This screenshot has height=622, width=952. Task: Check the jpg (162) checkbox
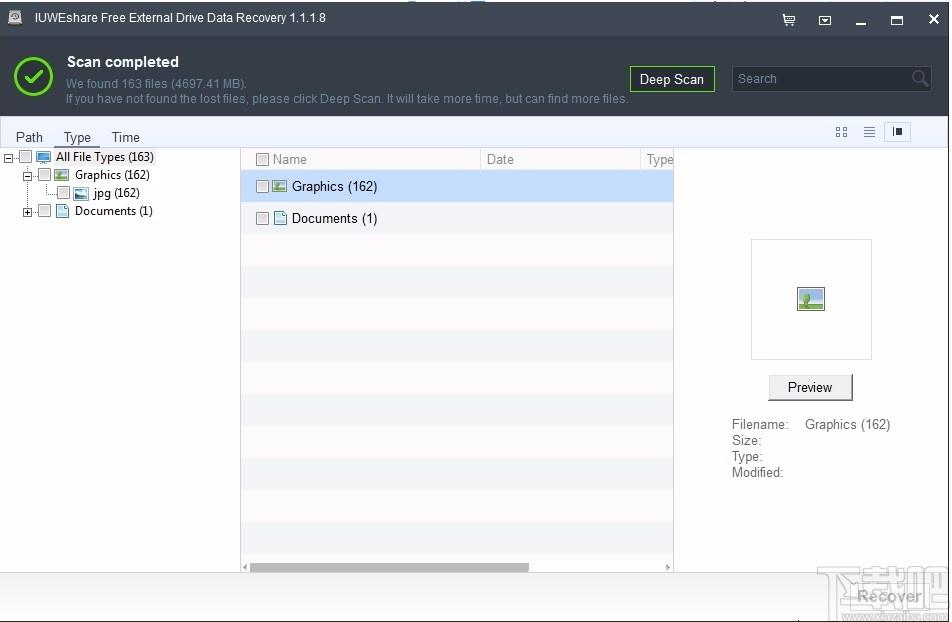63,193
